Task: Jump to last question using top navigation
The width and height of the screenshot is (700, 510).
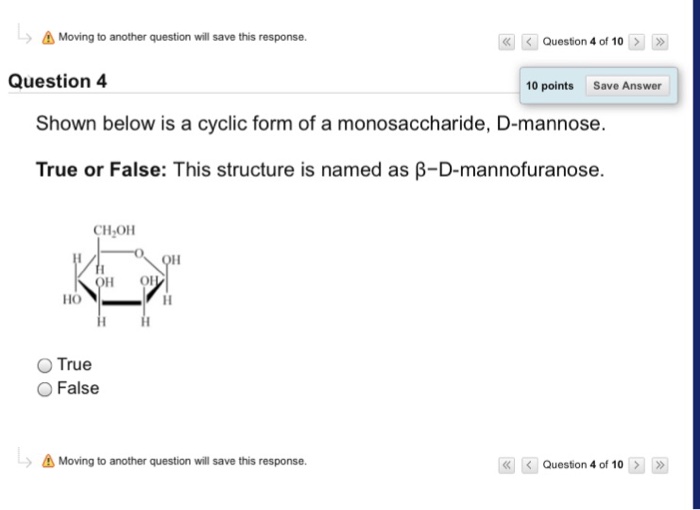Action: click(657, 41)
